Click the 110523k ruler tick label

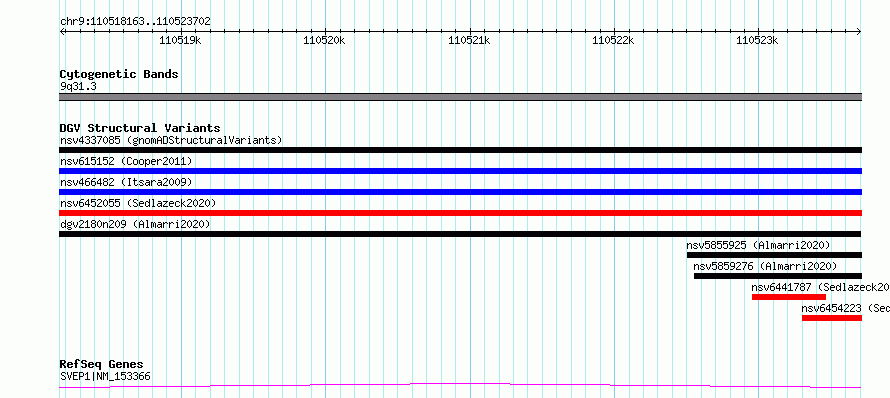(757, 40)
